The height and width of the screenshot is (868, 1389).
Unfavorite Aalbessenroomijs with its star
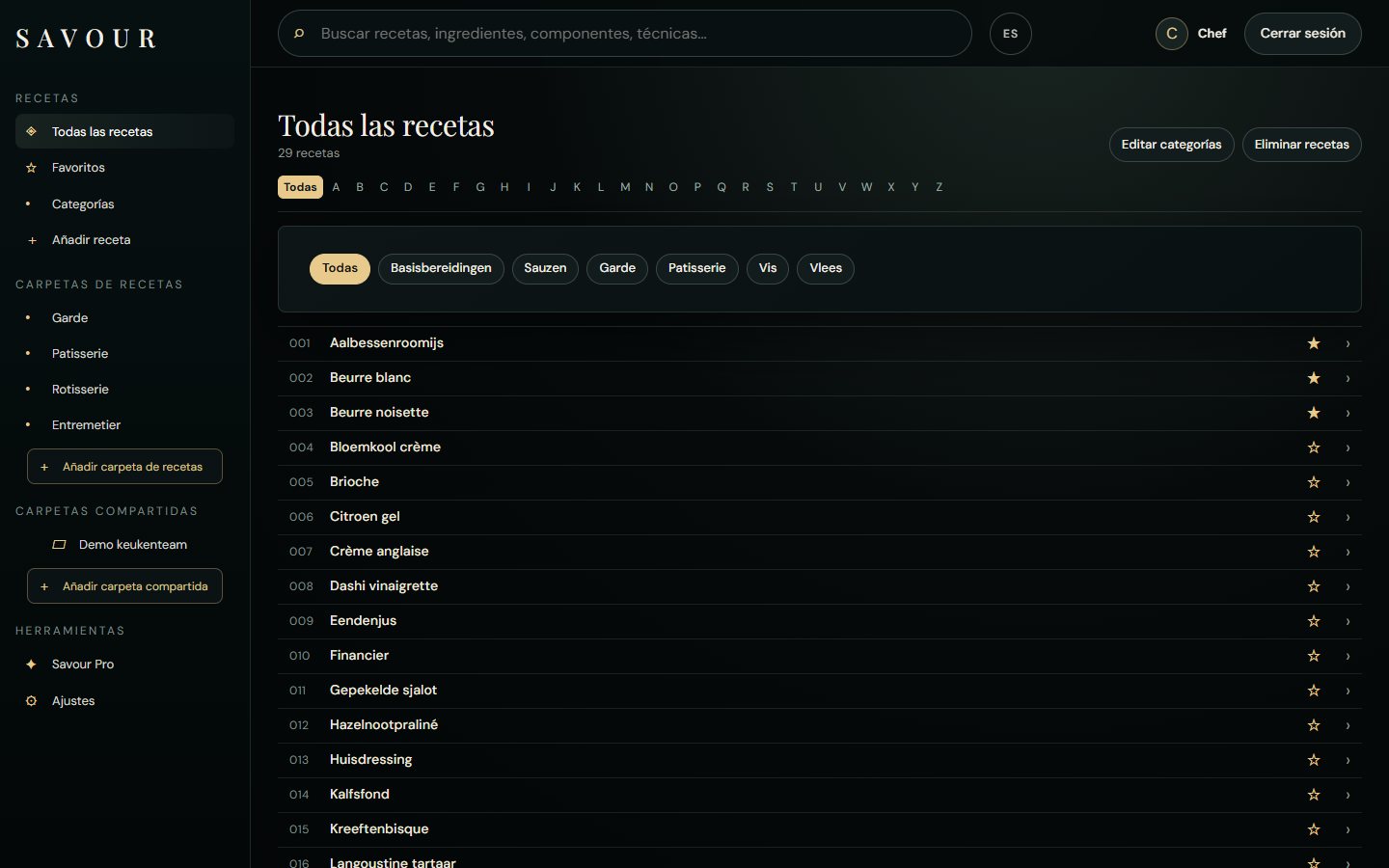1314,343
